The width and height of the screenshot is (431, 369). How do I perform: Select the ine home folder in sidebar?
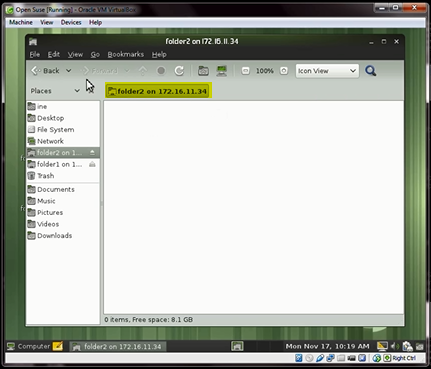coord(63,106)
